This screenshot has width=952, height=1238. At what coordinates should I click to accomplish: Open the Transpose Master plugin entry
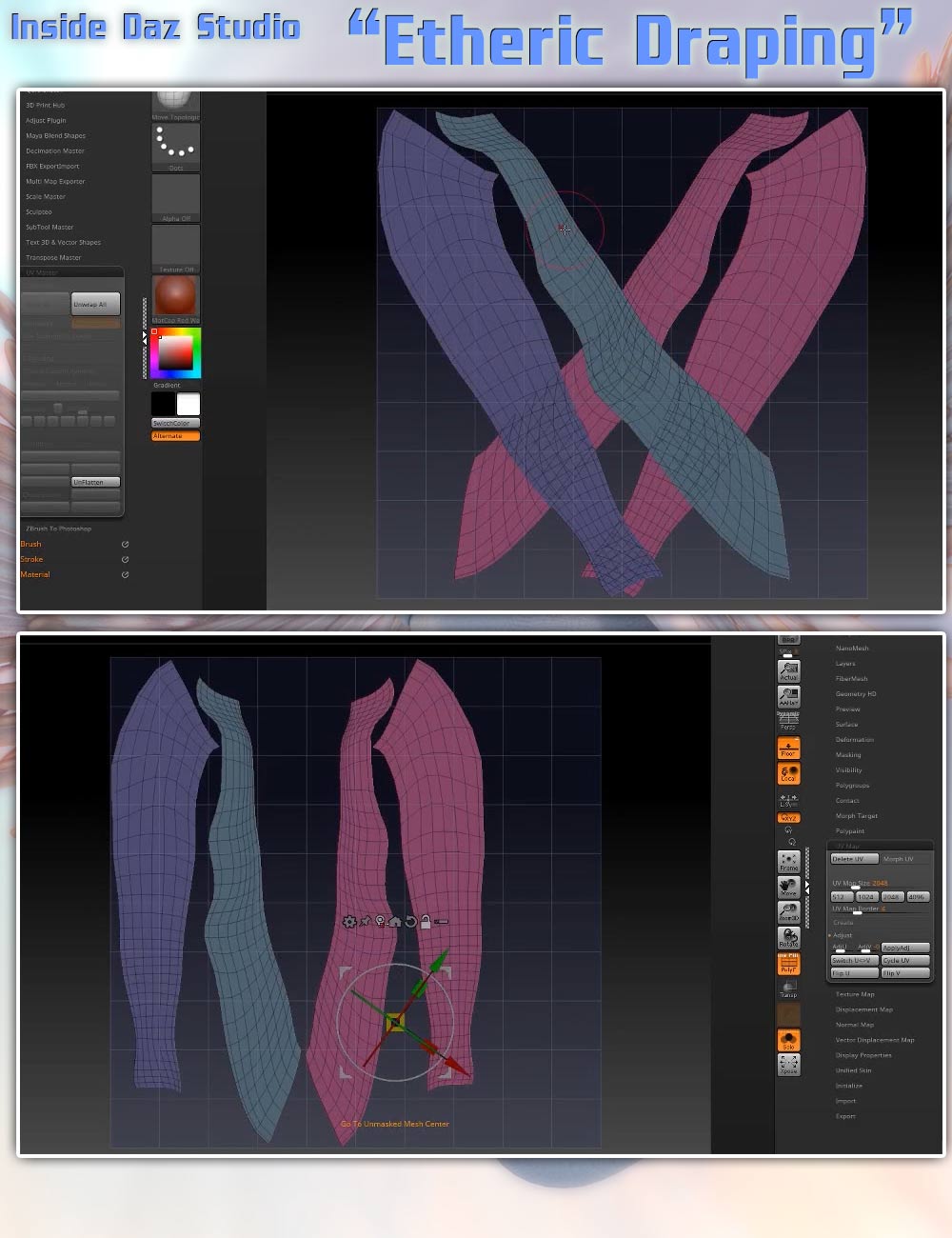(53, 257)
